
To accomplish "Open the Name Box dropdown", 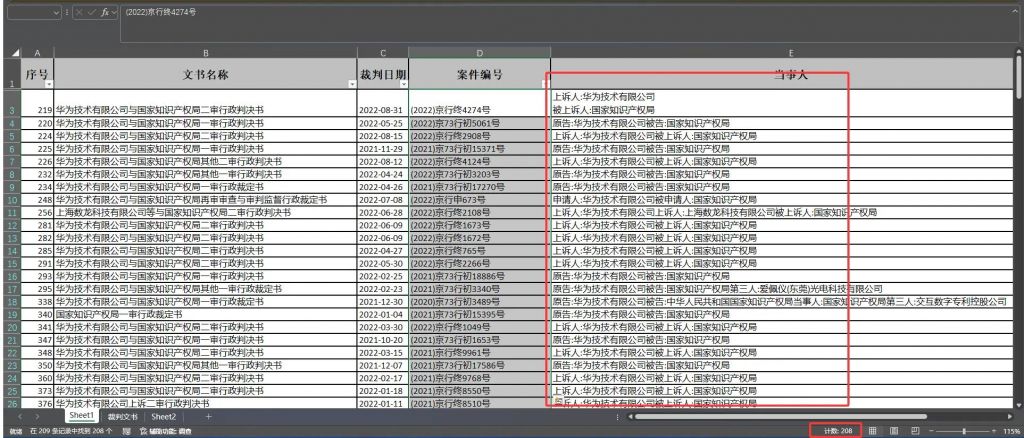I will (56, 12).
